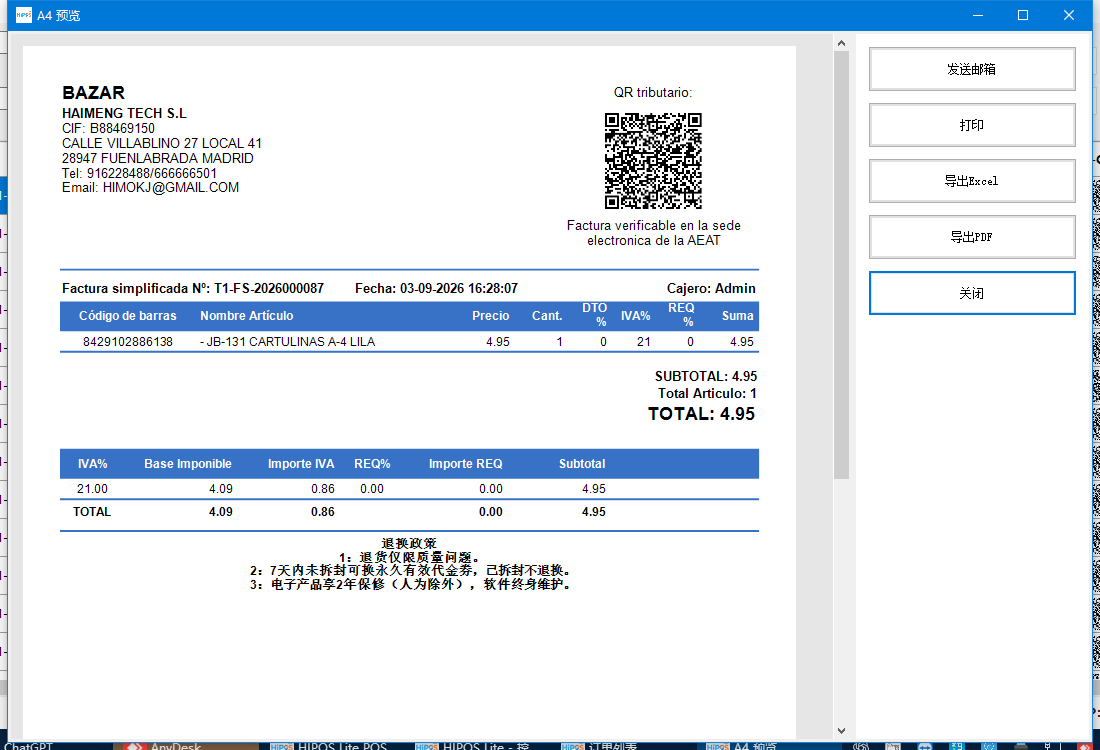Screen dimensions: 1100x750
Task: Click the preview scrollbar down arrow
Action: (841, 730)
